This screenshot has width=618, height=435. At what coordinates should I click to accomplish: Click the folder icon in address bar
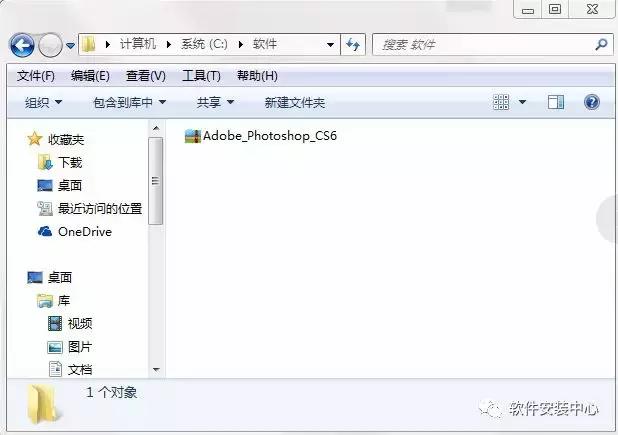(89, 44)
